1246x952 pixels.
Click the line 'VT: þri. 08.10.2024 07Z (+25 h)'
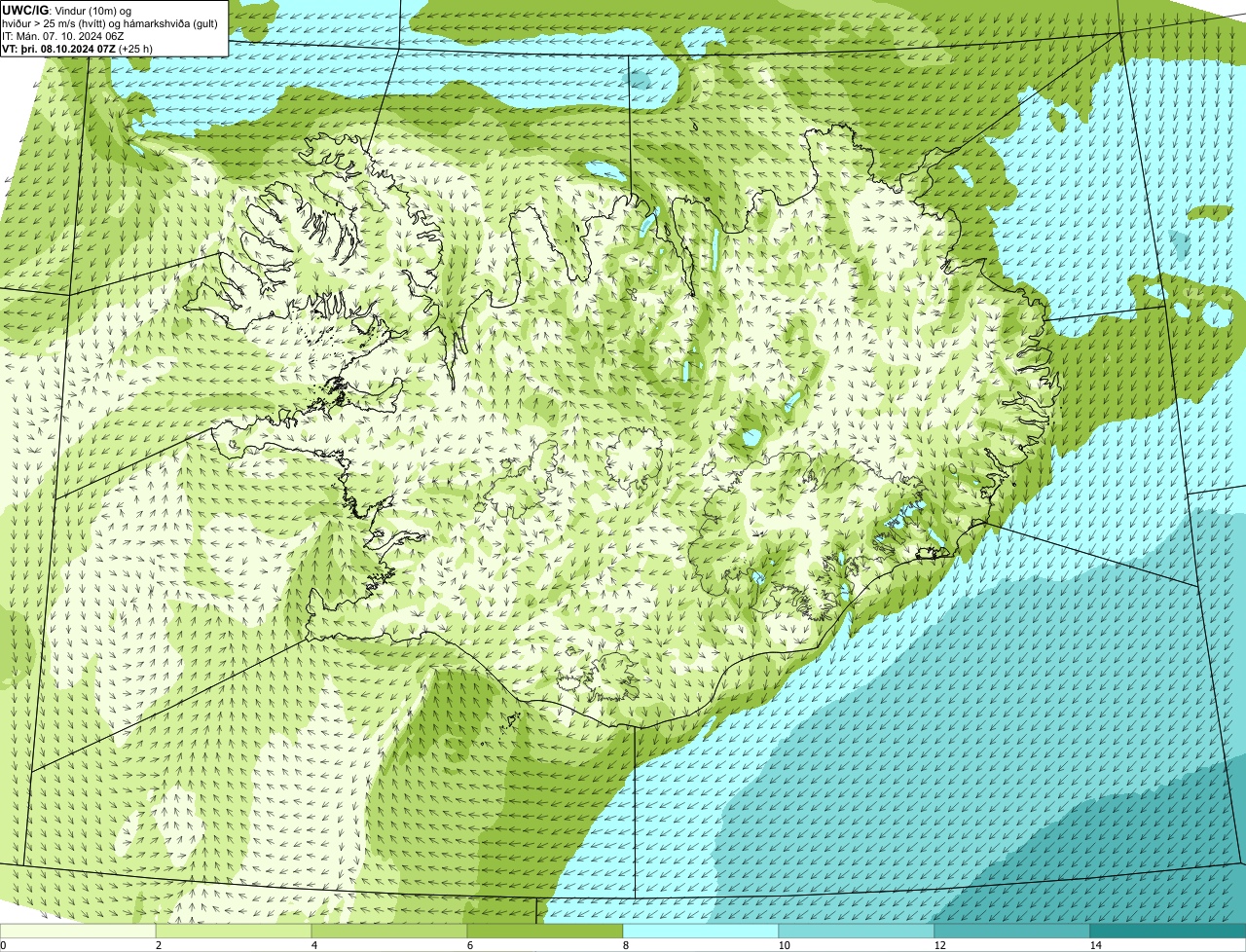point(77,49)
